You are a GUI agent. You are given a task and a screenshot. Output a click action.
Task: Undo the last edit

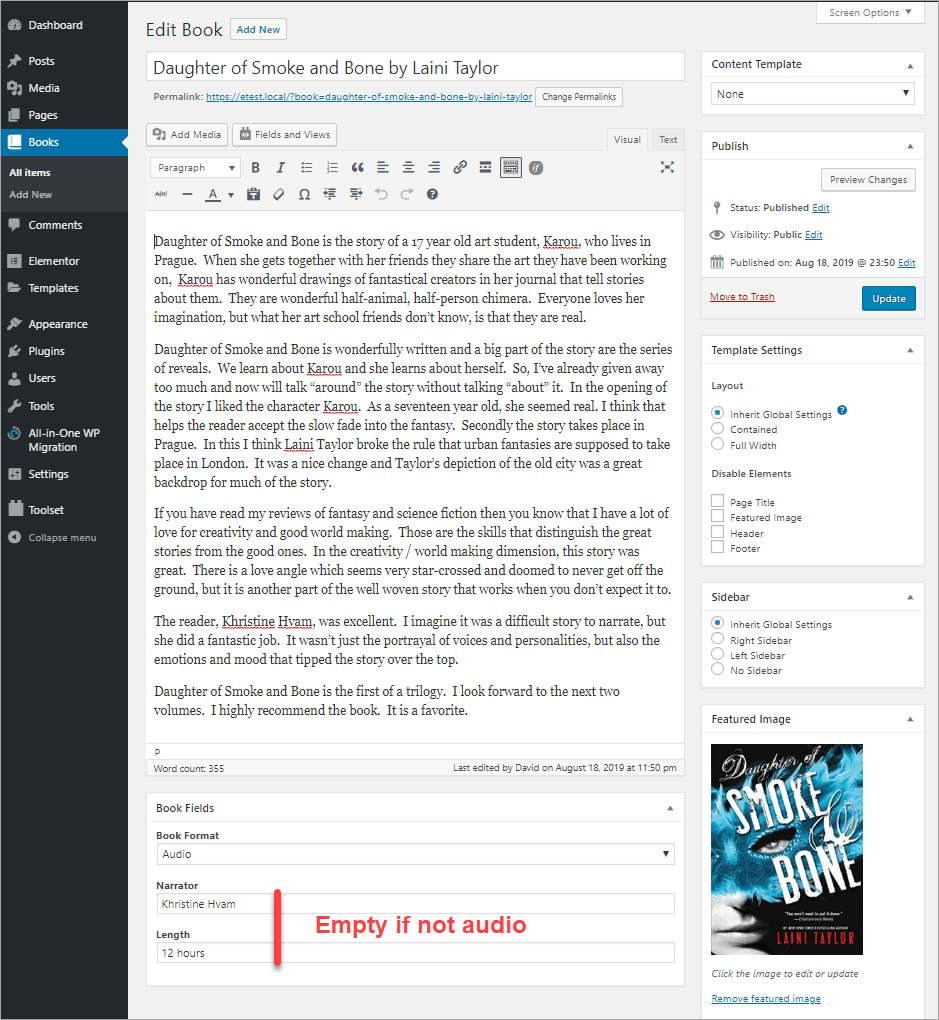coord(380,193)
